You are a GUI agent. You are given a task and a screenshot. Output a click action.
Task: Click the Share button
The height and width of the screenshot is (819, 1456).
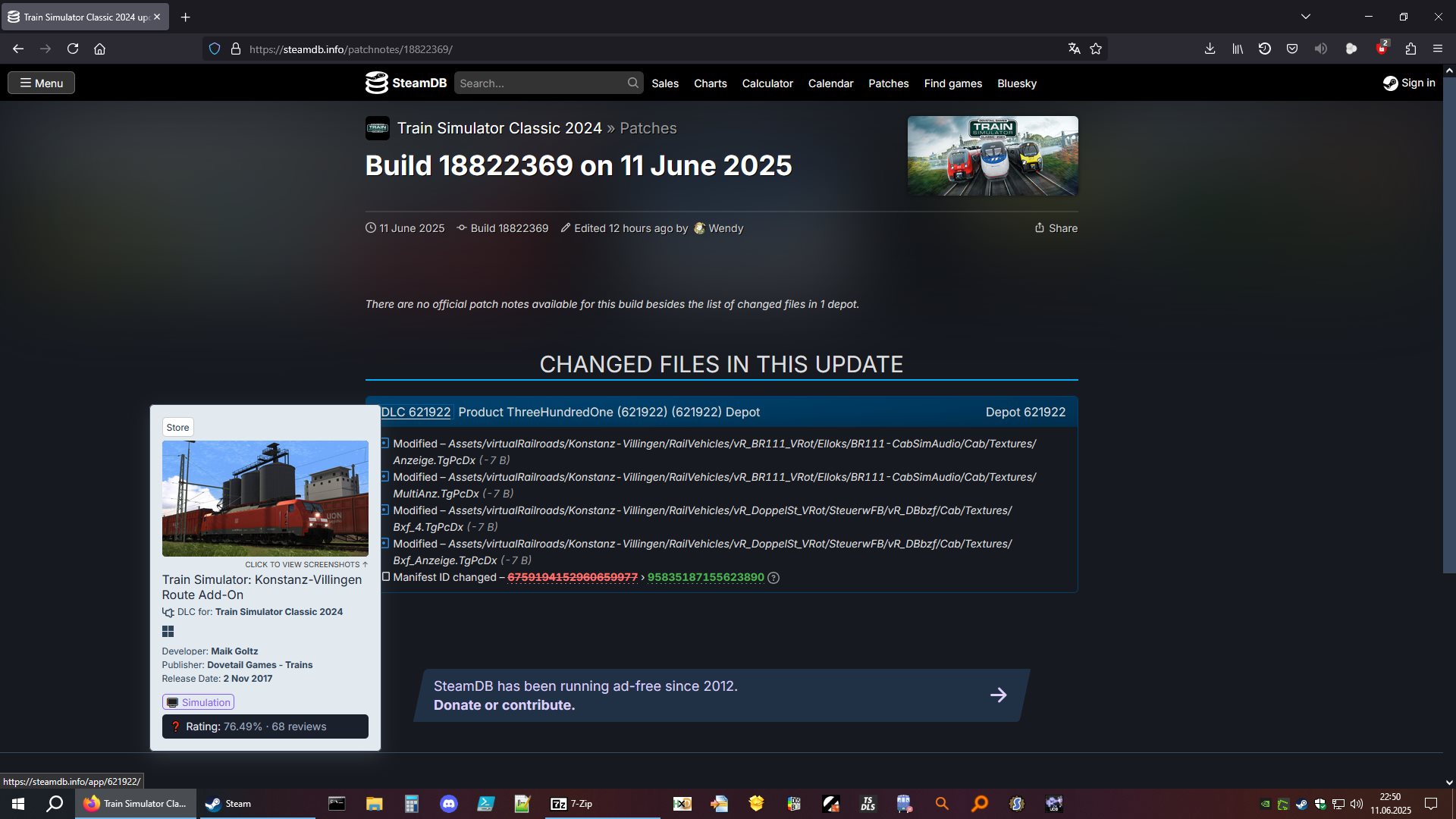click(1056, 228)
